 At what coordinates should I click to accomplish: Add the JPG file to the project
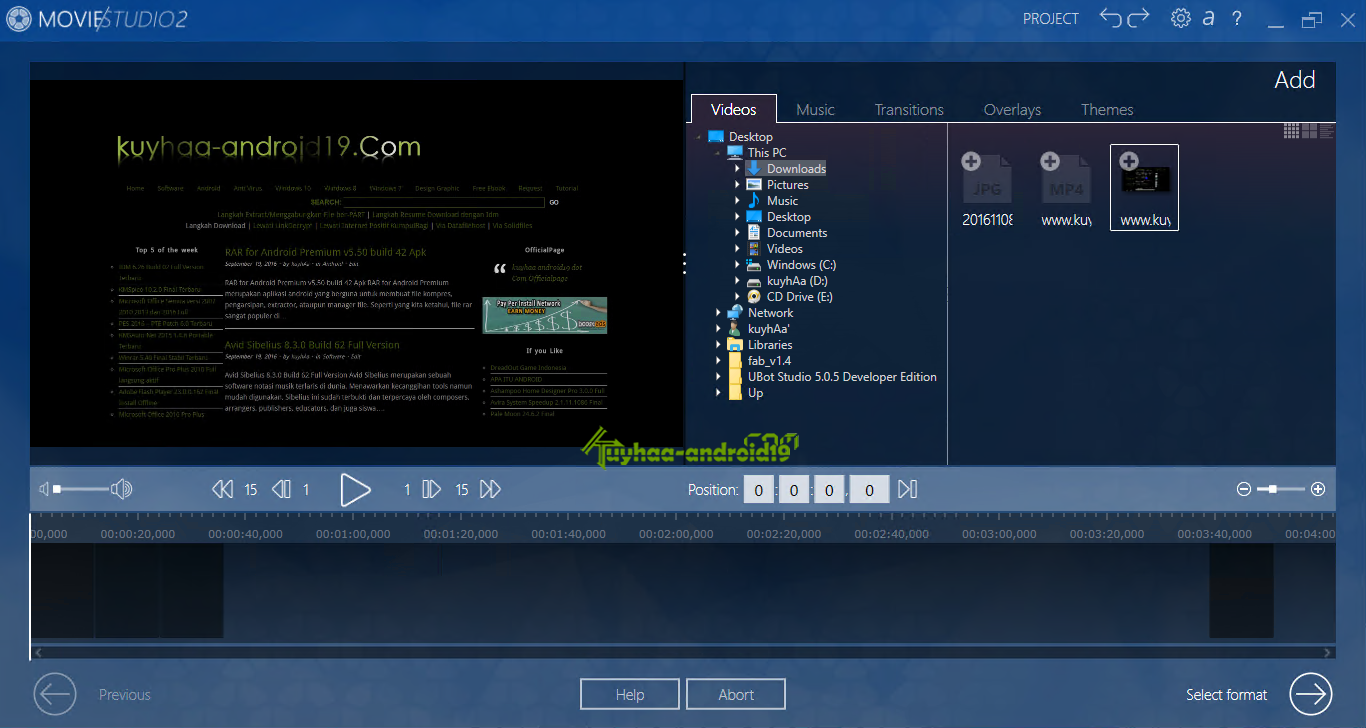tap(970, 161)
